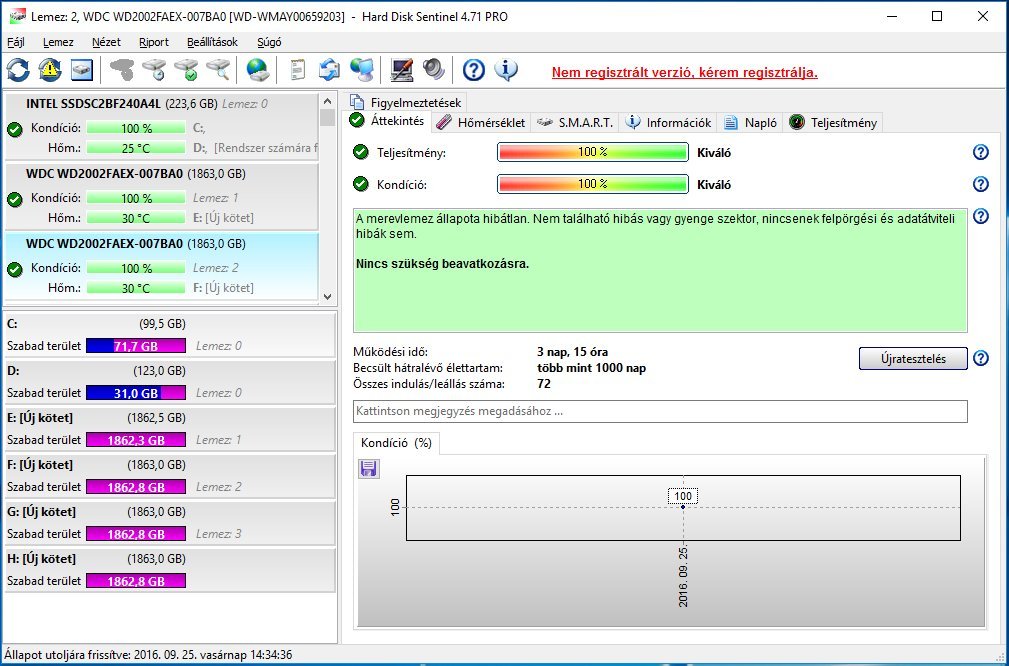Viewport: 1009px width, 666px height.
Task: Click the H: [Új kötet] volume header
Action: [x=41, y=559]
